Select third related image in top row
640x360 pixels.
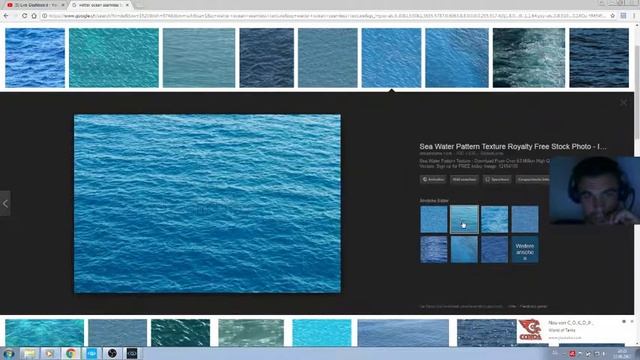pyautogui.click(x=494, y=219)
